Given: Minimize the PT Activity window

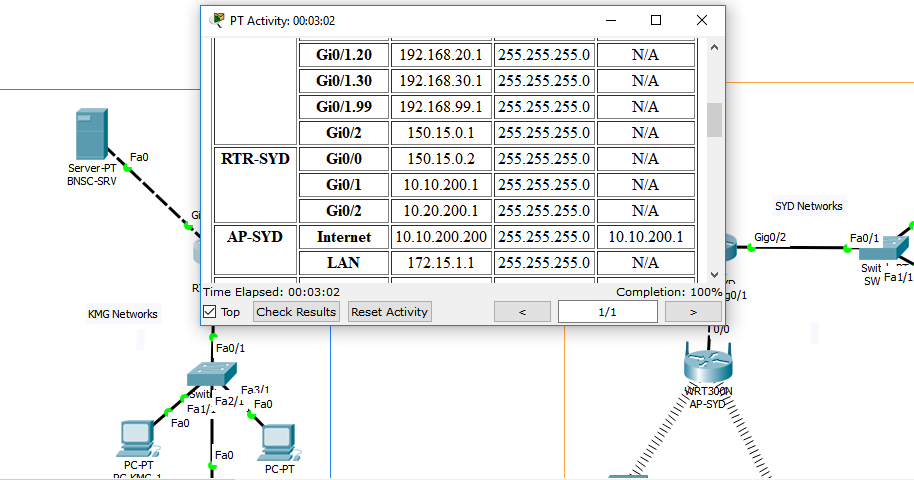Looking at the screenshot, I should point(611,20).
